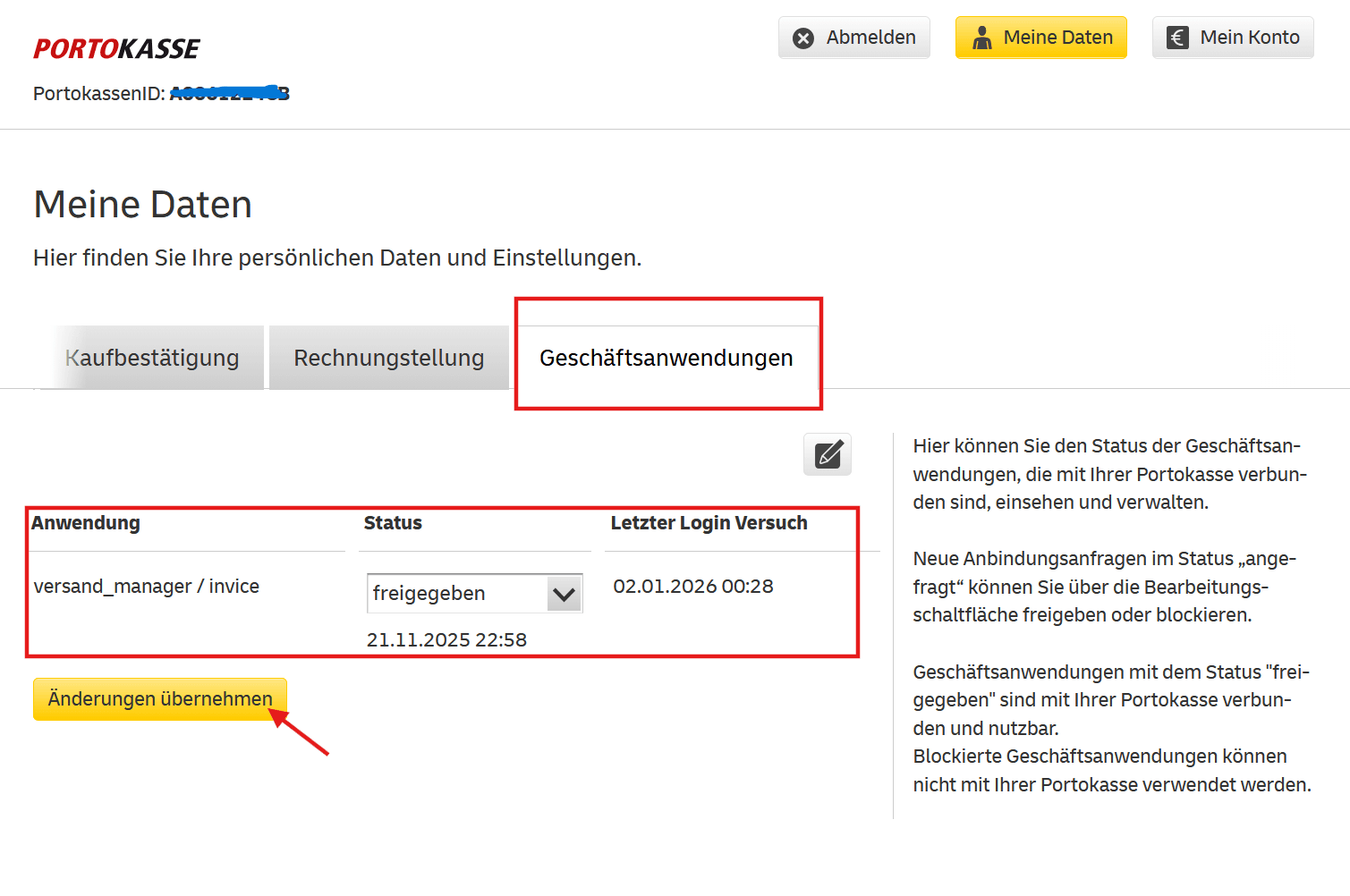Click Änderungen übernehmen to save changes
The width and height of the screenshot is (1350, 896).
(159, 698)
